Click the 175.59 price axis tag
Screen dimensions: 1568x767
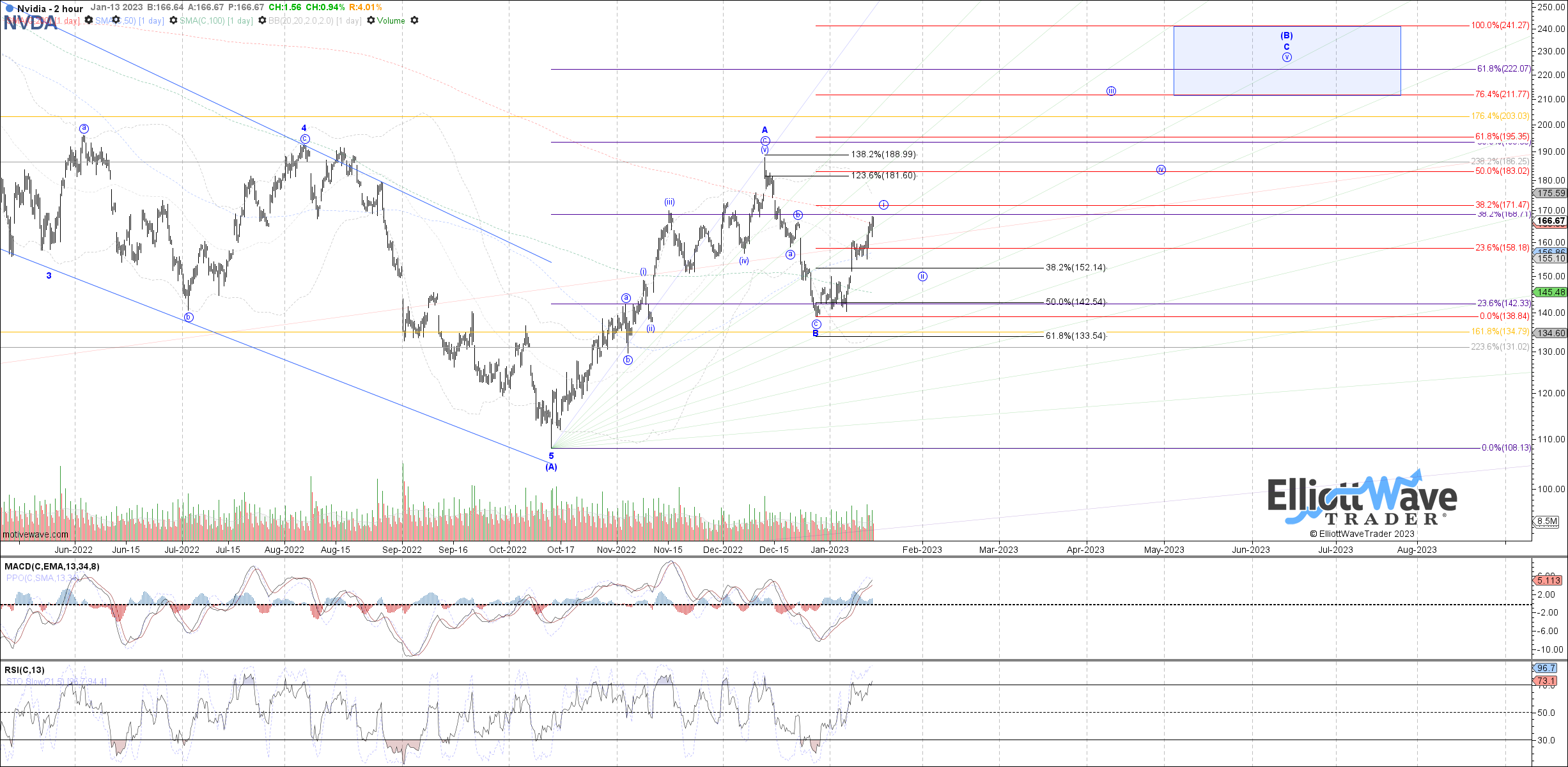(x=1551, y=193)
